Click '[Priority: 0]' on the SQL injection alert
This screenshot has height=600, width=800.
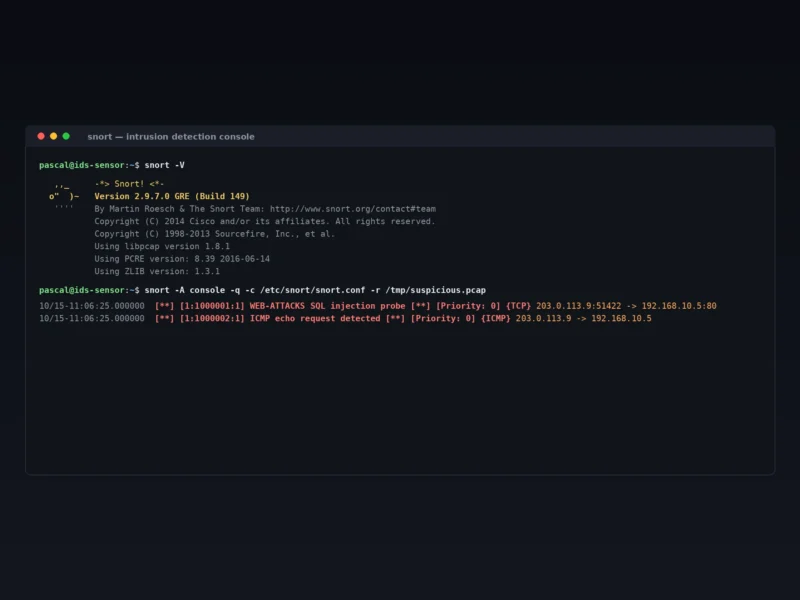point(468,306)
